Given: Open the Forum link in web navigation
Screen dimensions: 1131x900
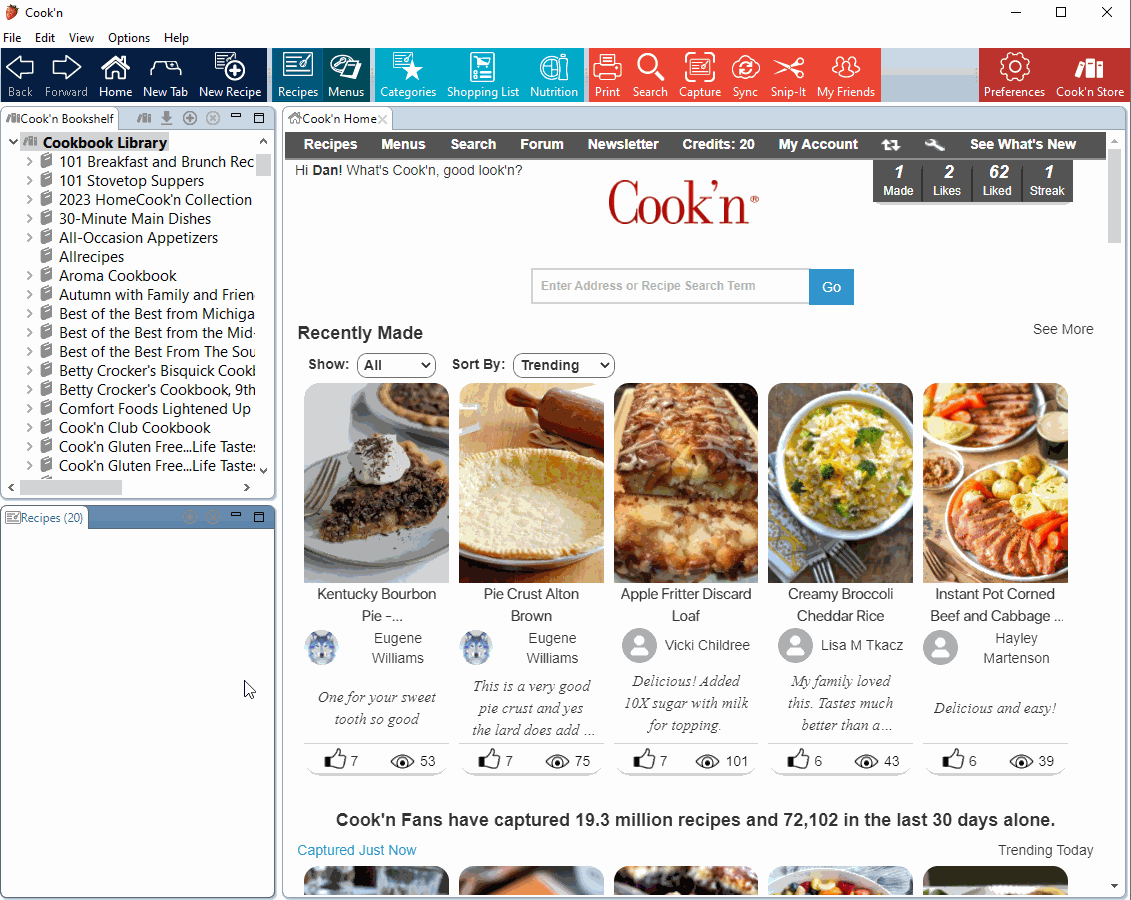Looking at the screenshot, I should [542, 144].
